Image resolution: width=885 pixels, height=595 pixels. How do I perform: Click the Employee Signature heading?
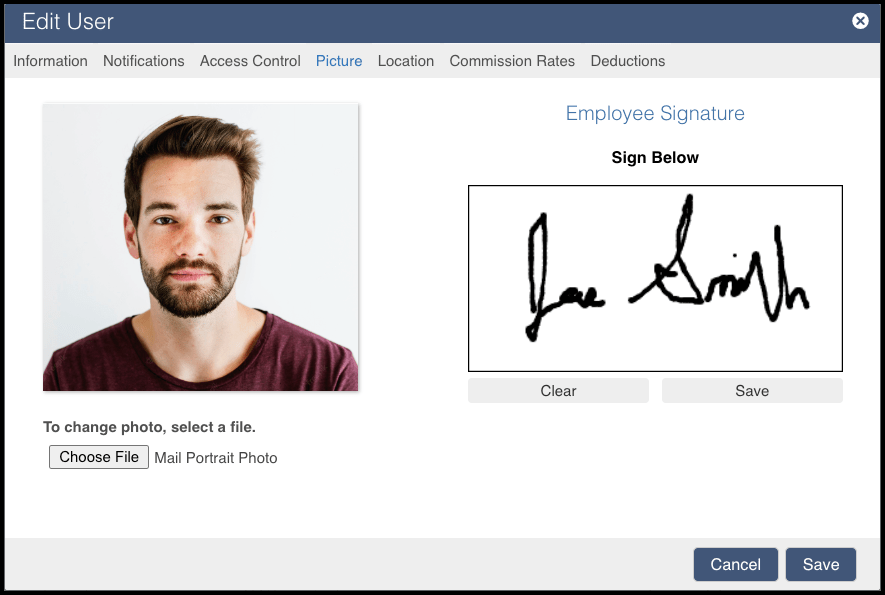(x=655, y=113)
